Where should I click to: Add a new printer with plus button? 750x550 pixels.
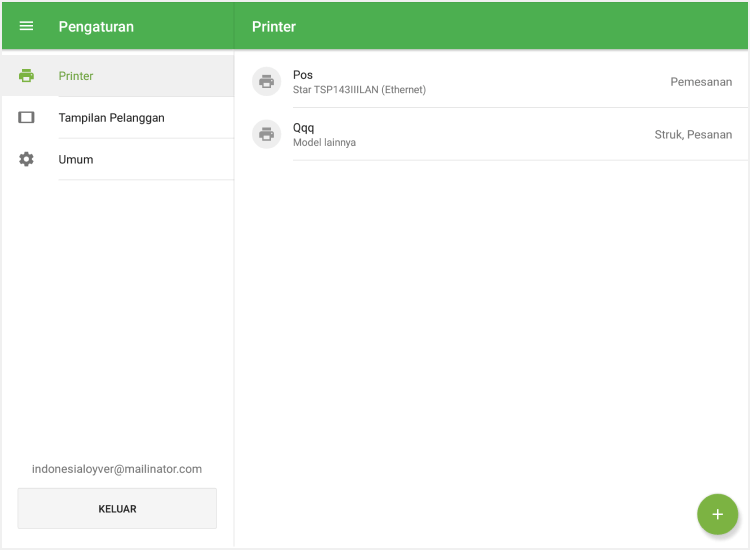coord(717,514)
